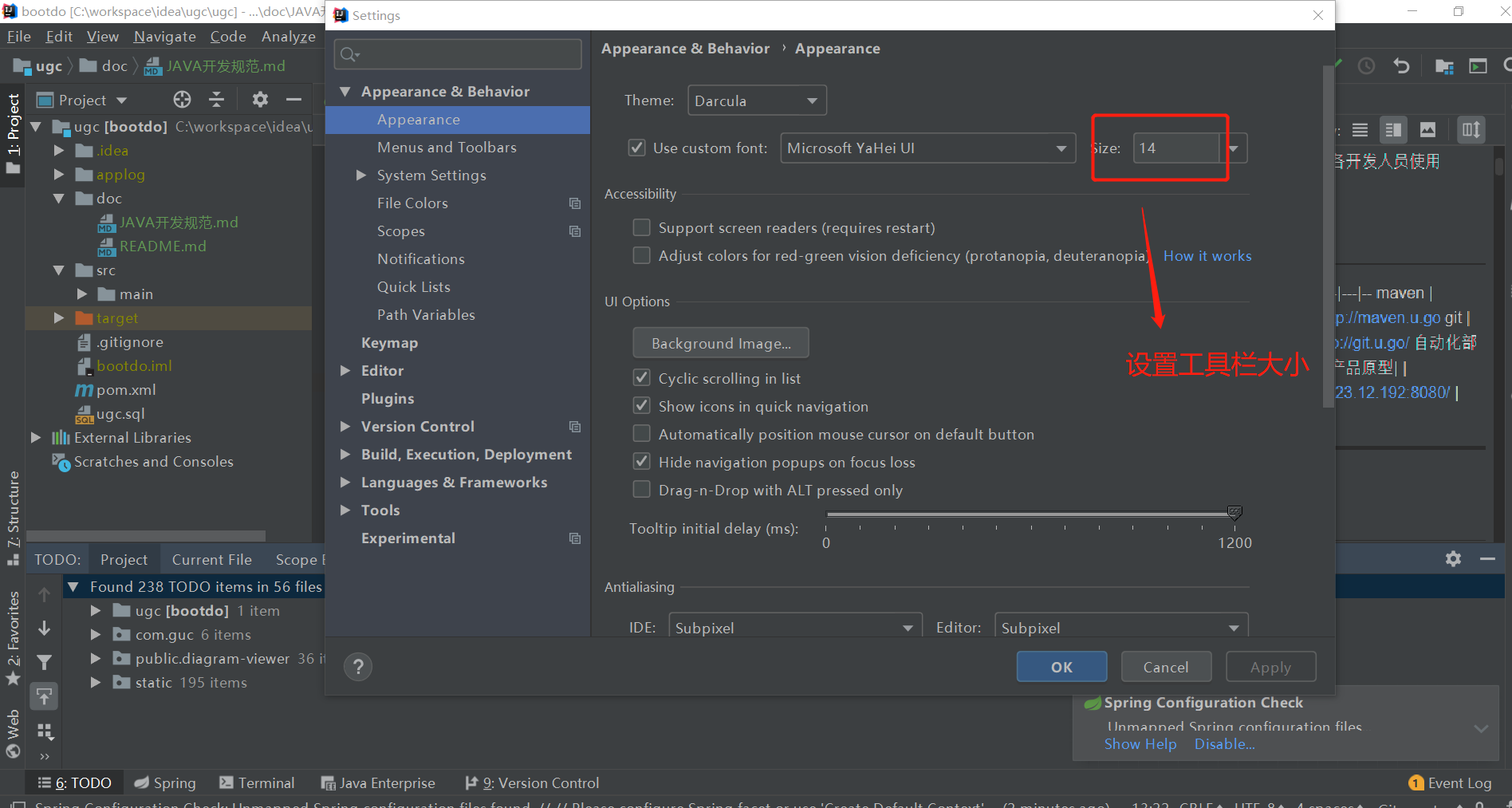Toggle Use custom font checkbox

coord(637,148)
